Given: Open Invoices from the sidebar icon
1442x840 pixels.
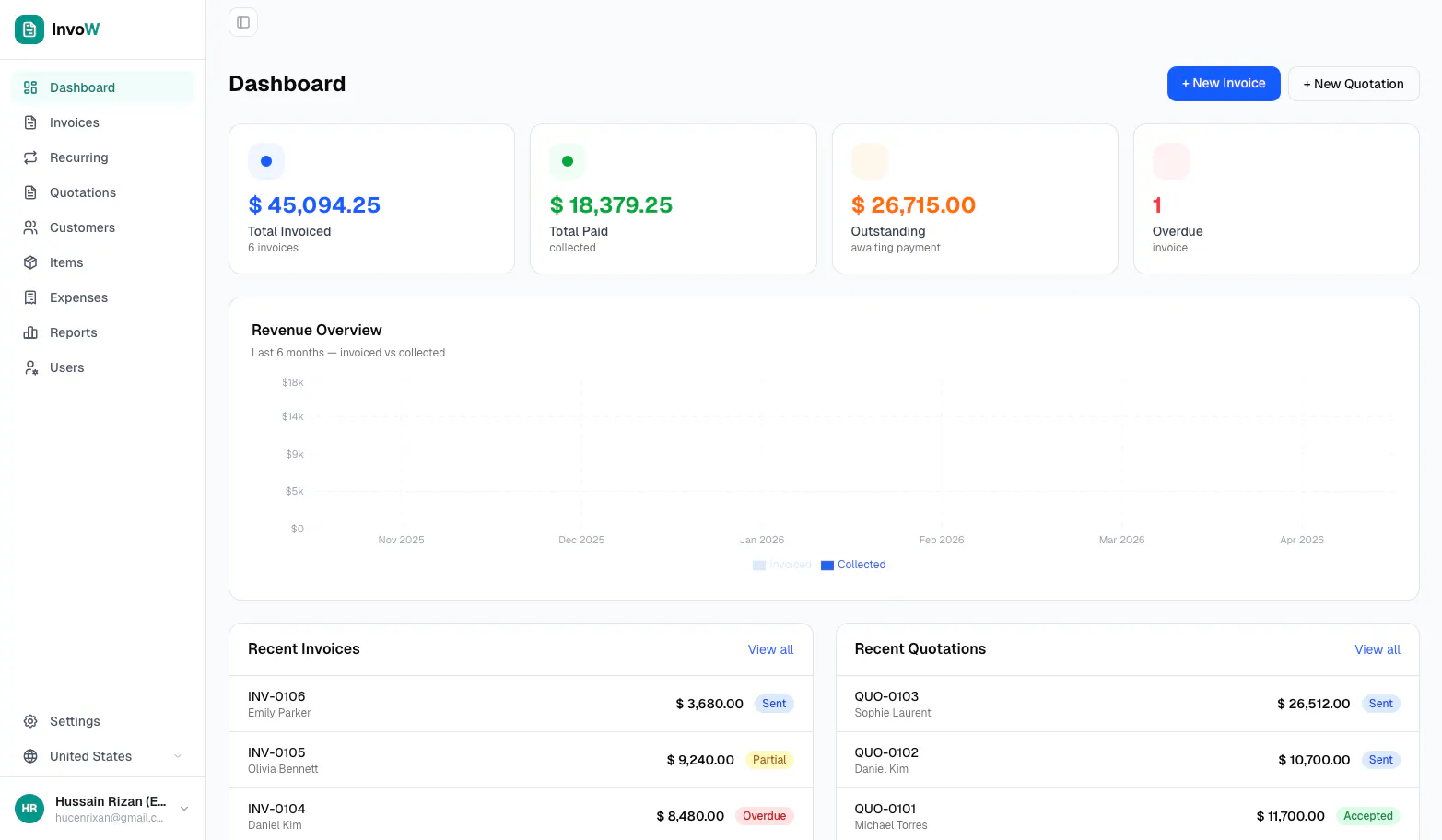Looking at the screenshot, I should [30, 122].
